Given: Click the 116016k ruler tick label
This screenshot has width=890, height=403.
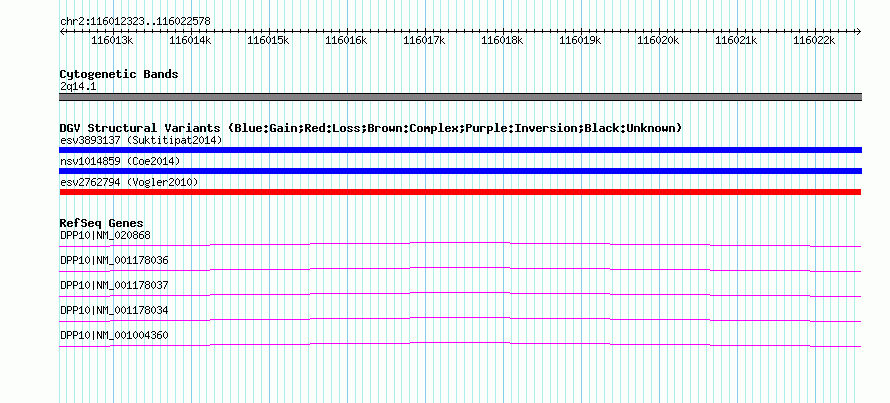Looking at the screenshot, I should click(x=346, y=40).
